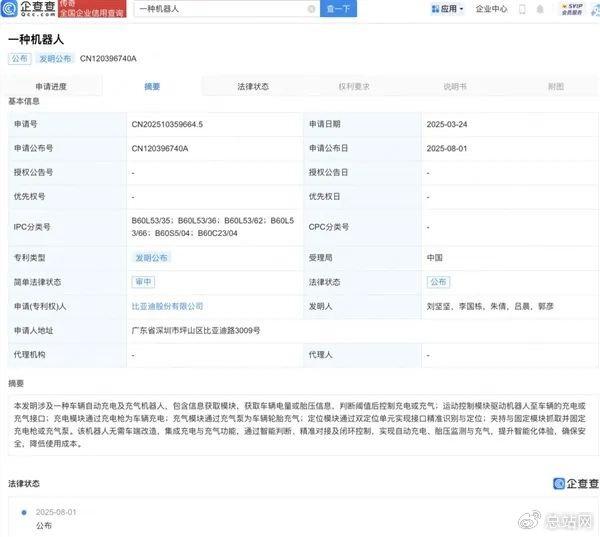The image size is (600, 537).
Task: Select the IPC classification B60L53/35 text
Action: 151,220
